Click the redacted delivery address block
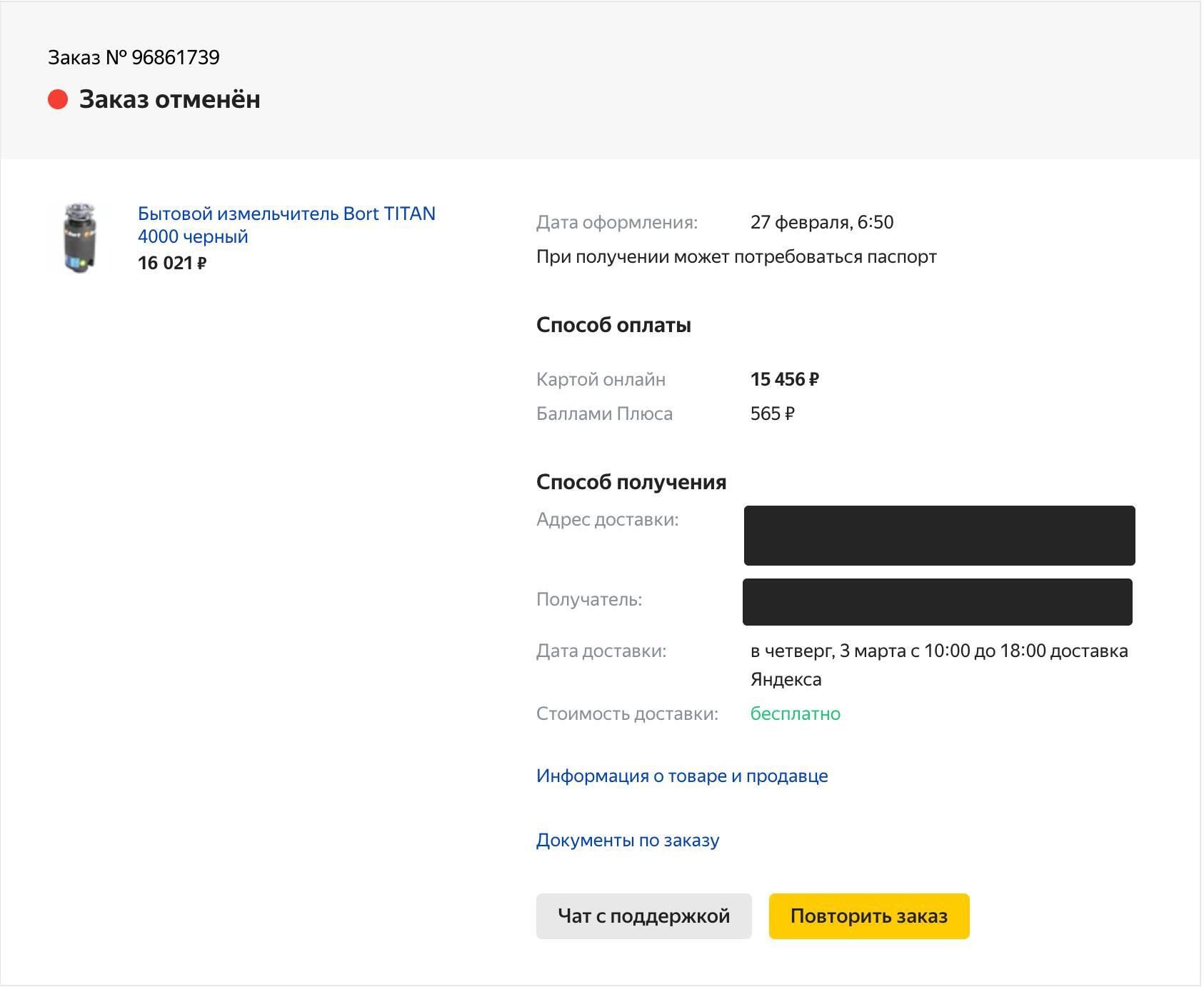The image size is (1204, 987). 939,536
